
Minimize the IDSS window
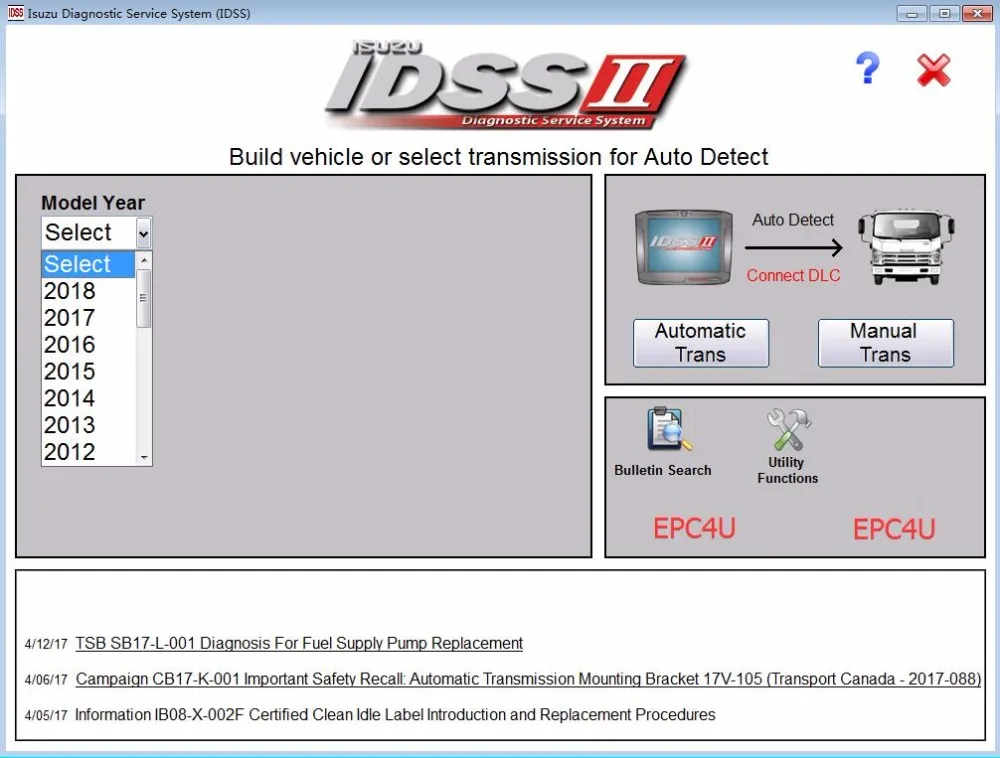(912, 13)
